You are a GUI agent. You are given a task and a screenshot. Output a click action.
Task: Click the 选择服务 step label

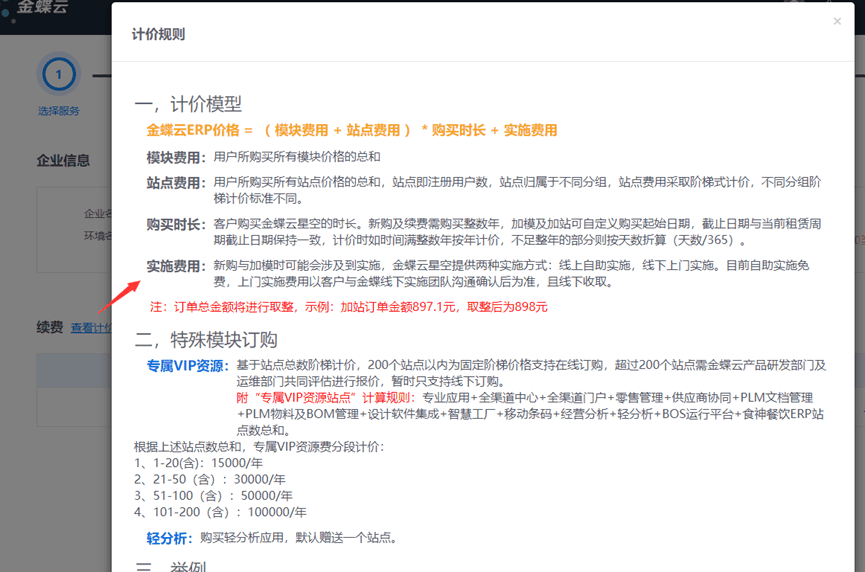pyautogui.click(x=58, y=111)
